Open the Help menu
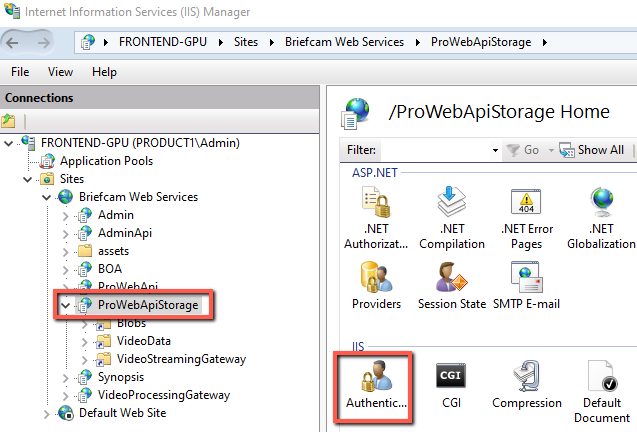The height and width of the screenshot is (432, 637). coord(104,72)
